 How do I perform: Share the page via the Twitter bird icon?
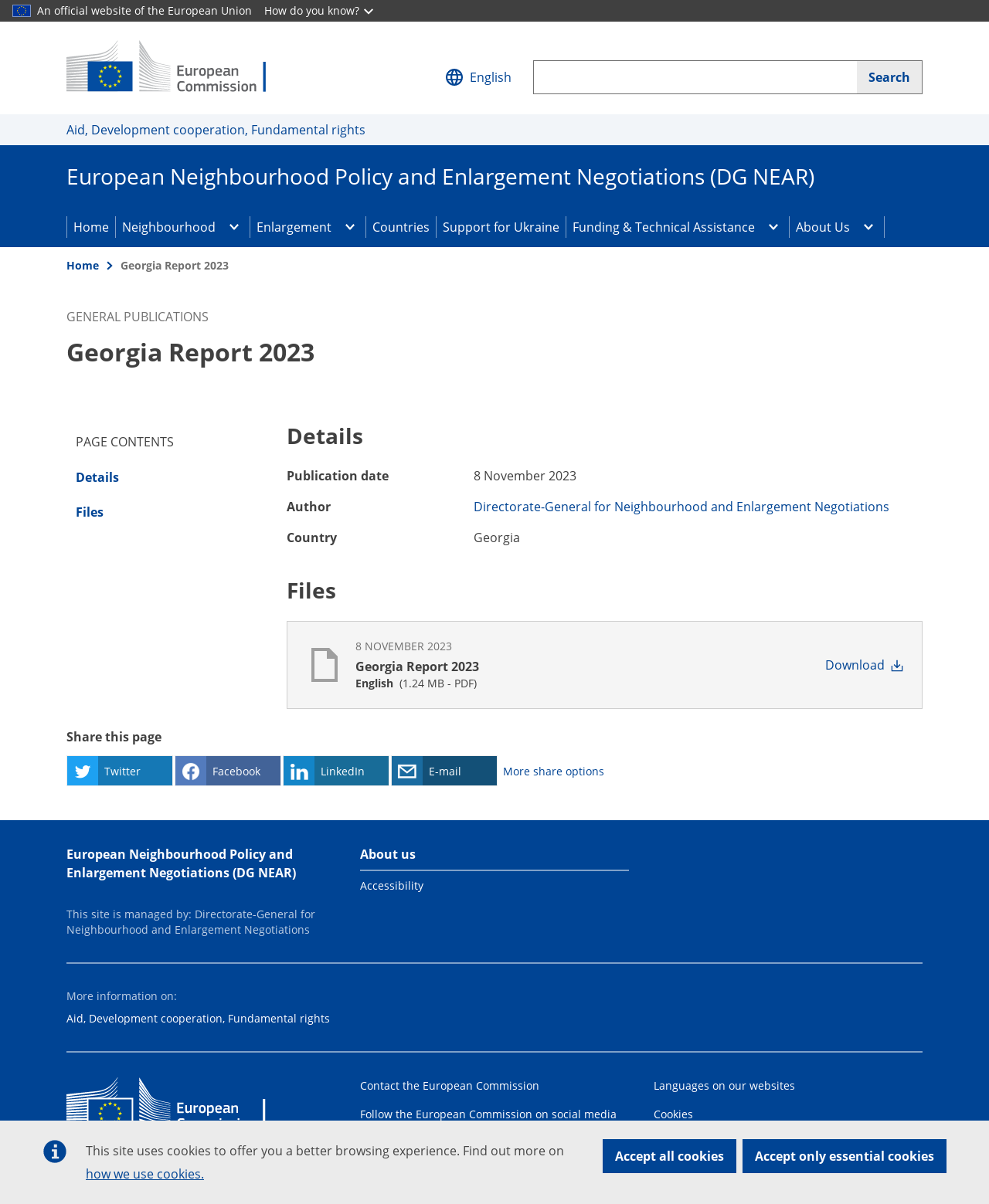83,771
